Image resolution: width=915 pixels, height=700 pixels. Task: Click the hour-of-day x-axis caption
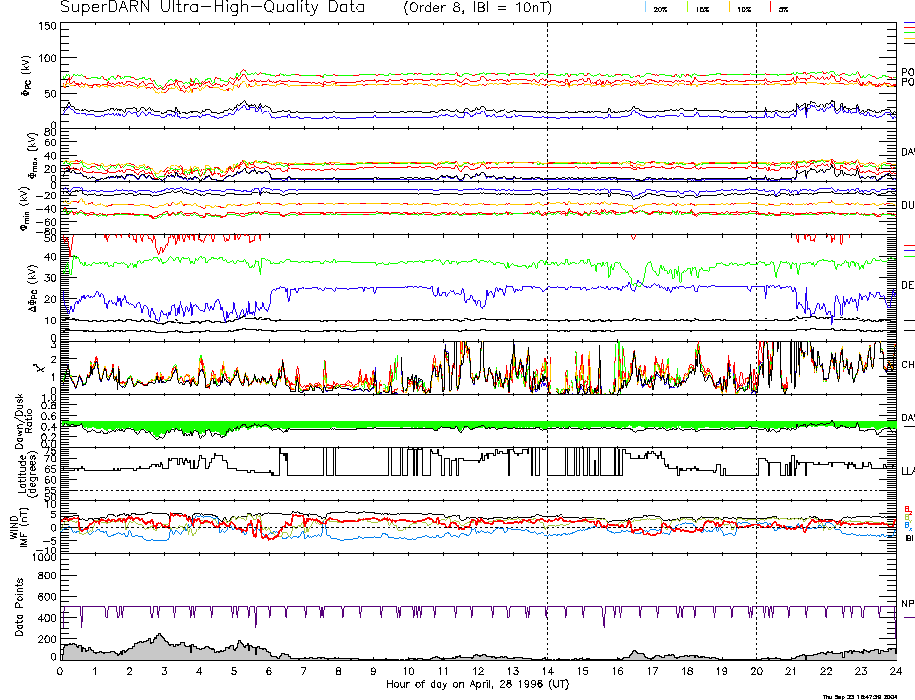click(x=477, y=684)
